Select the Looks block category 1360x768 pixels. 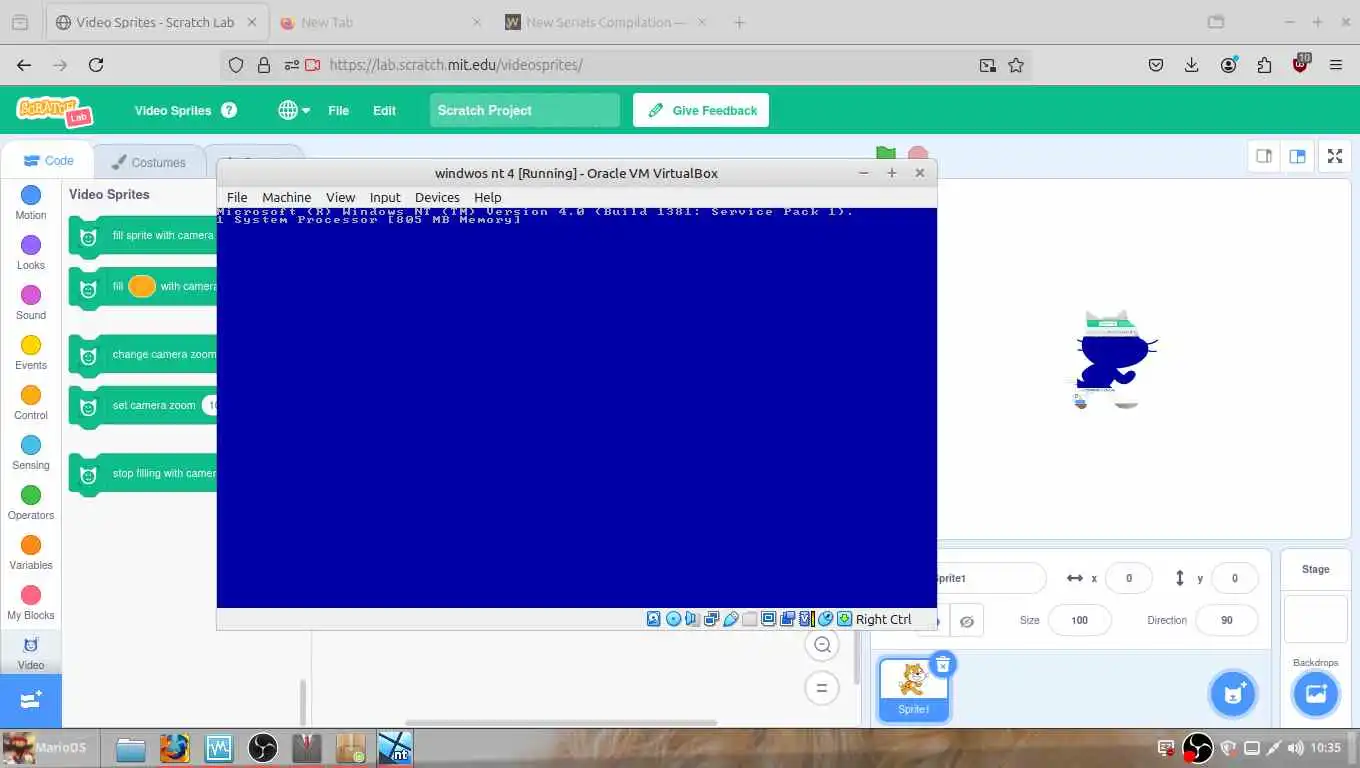31,252
